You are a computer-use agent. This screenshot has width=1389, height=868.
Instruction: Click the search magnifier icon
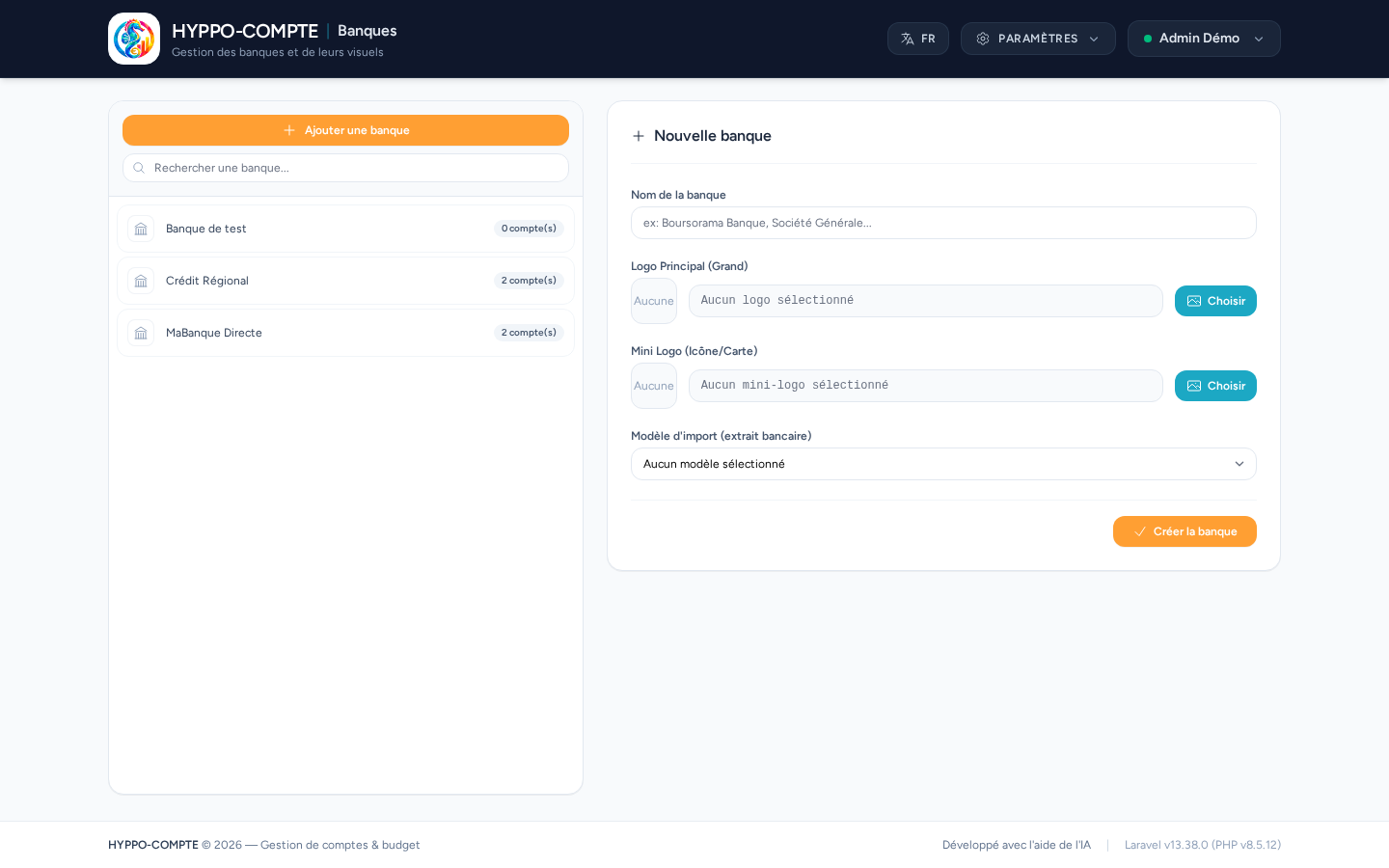[139, 168]
